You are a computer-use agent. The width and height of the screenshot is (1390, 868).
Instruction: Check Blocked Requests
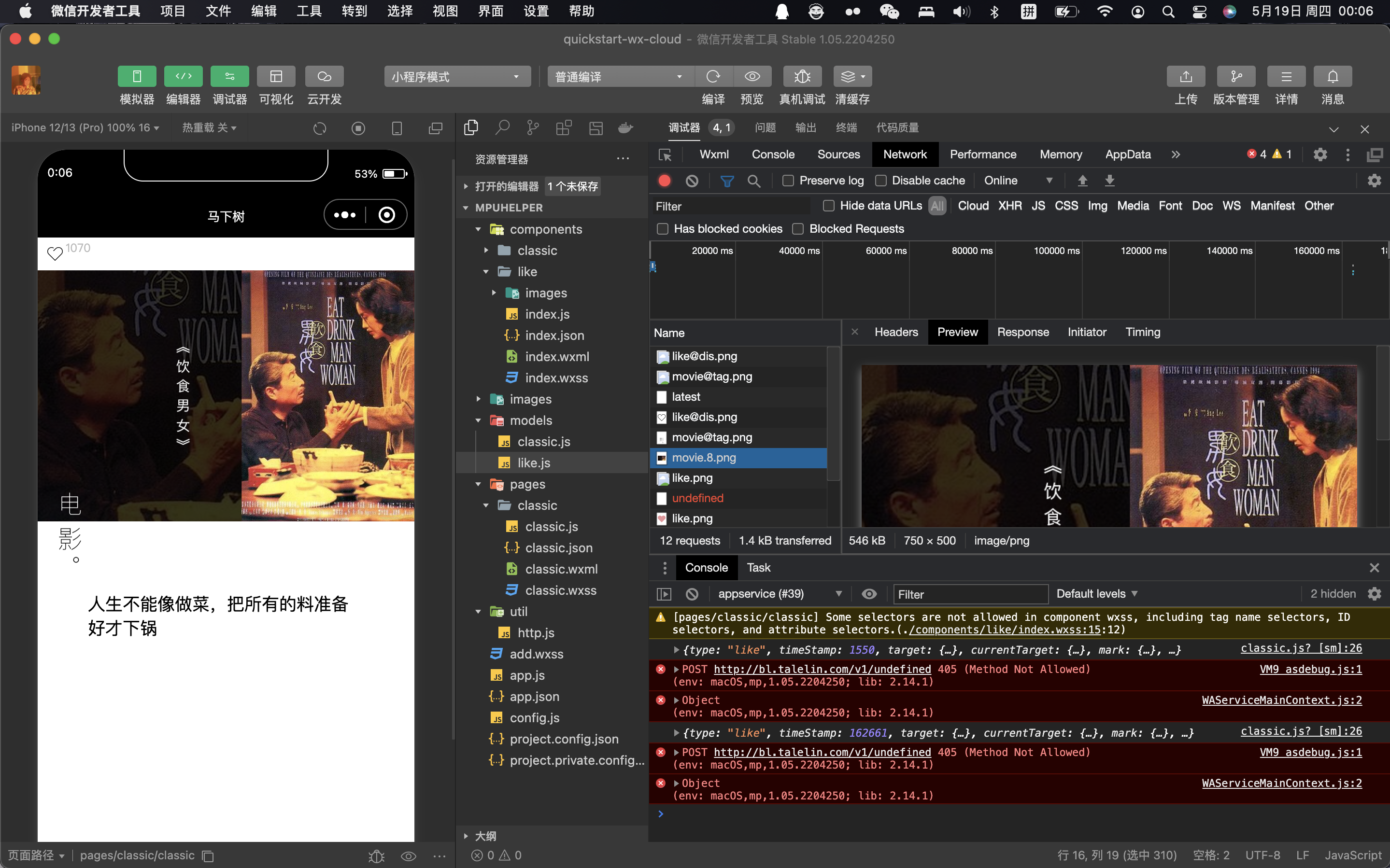798,229
